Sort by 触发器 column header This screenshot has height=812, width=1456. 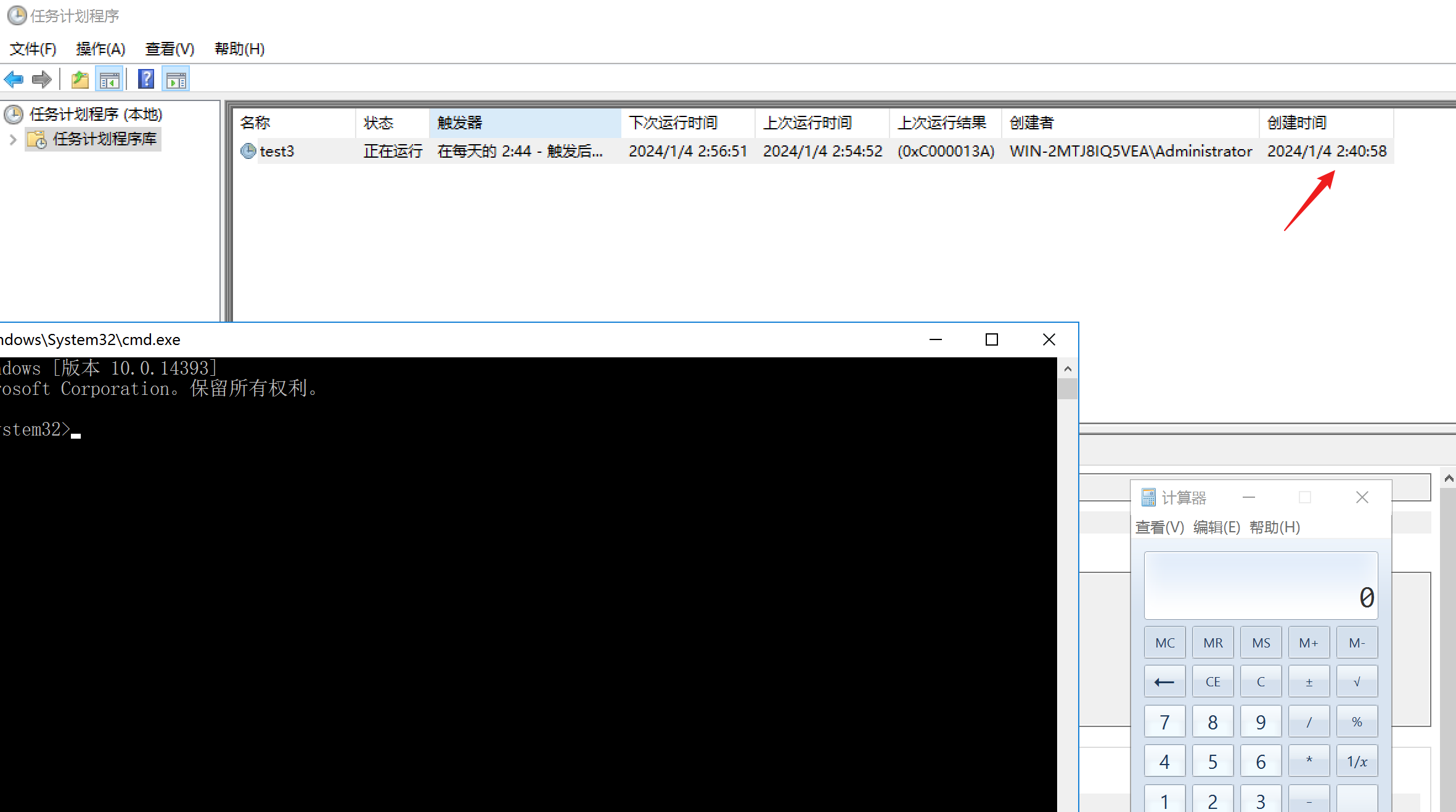pos(524,123)
